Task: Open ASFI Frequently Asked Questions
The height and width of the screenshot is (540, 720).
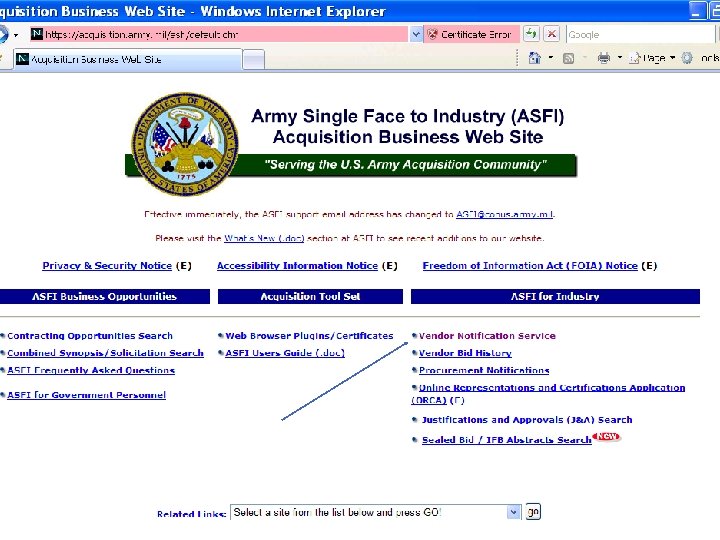Action: point(91,370)
